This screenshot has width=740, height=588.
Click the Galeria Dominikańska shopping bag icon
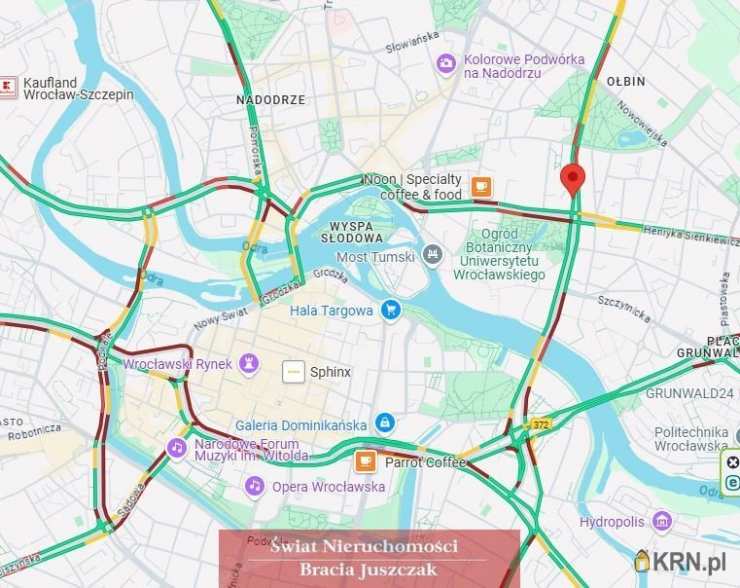point(385,423)
